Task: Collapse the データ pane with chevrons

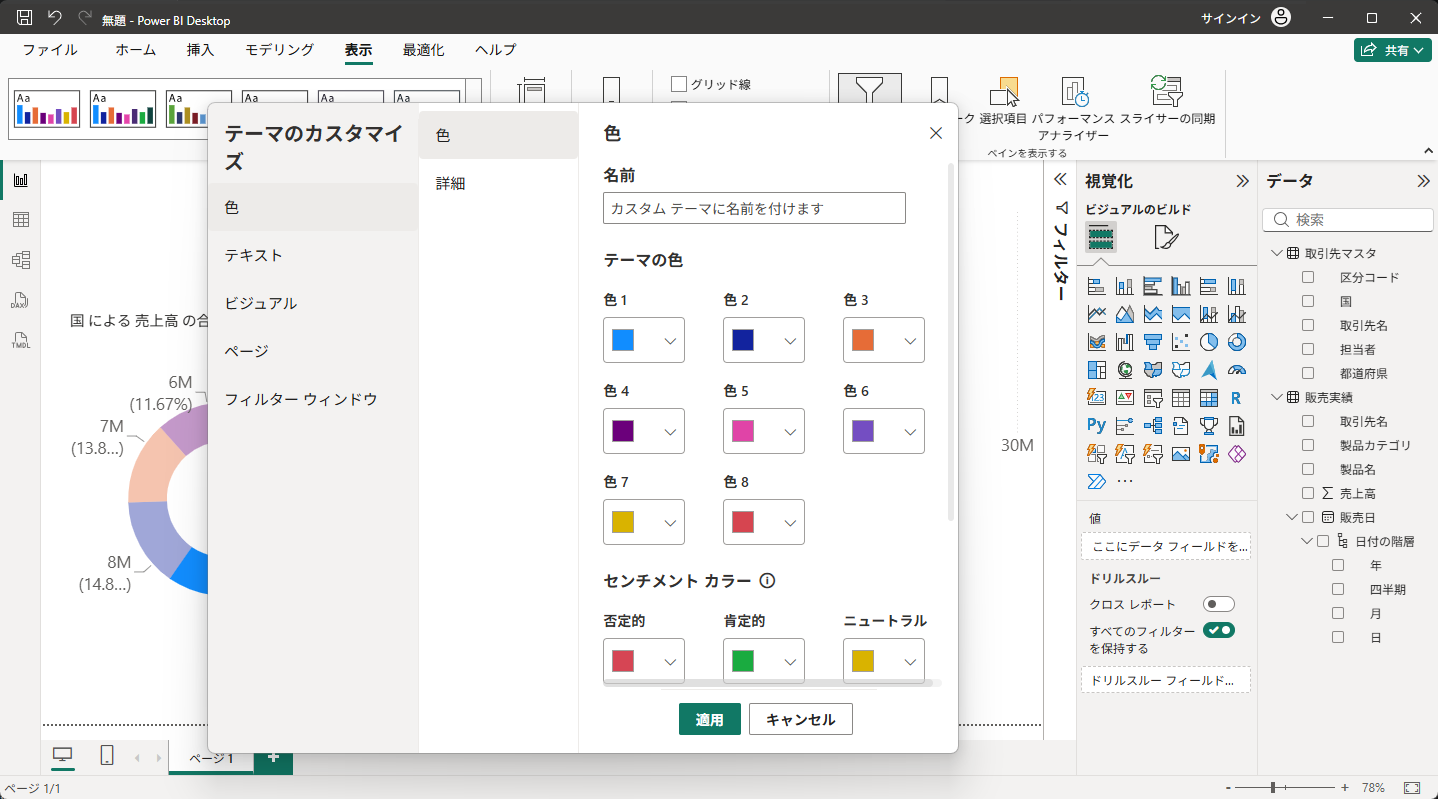Action: 1423,181
